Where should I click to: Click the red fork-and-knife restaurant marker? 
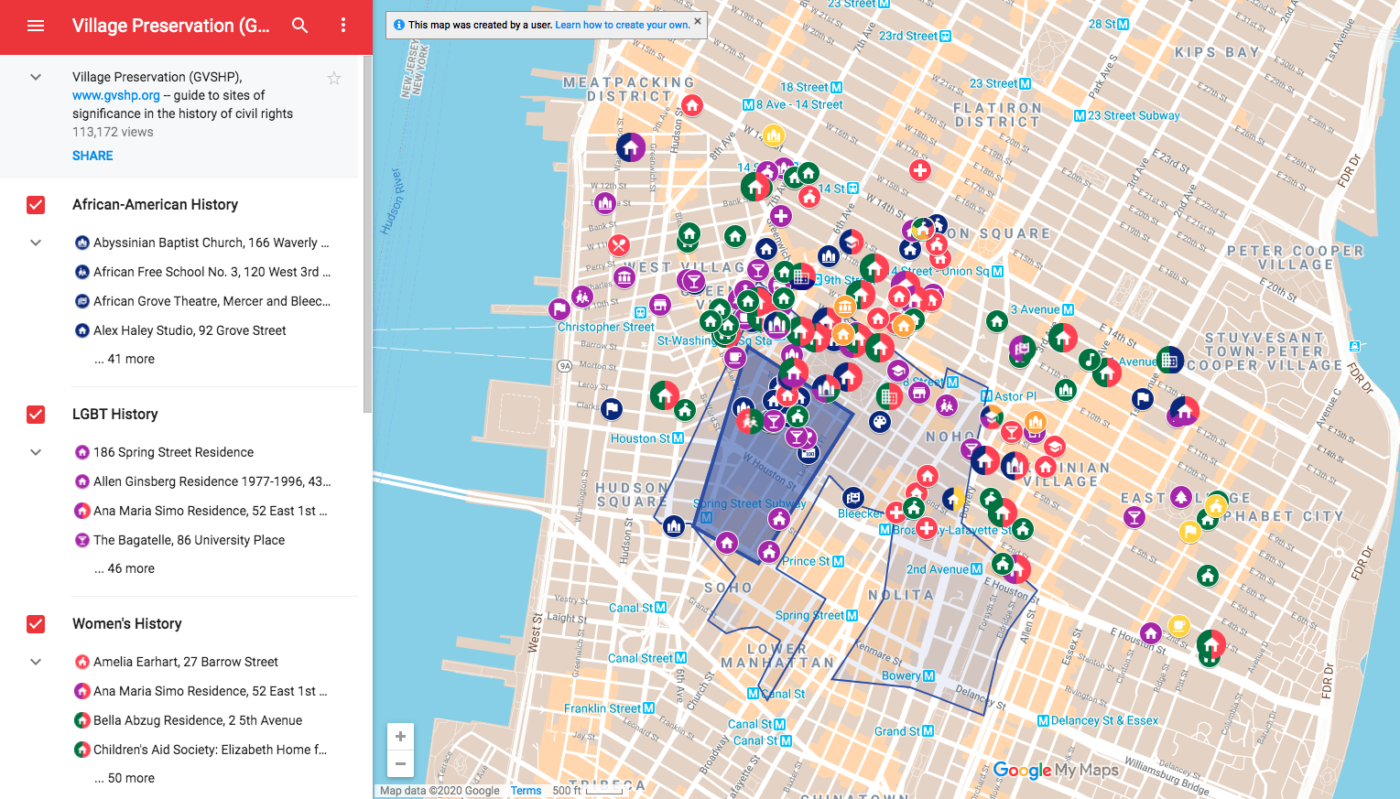[x=619, y=245]
